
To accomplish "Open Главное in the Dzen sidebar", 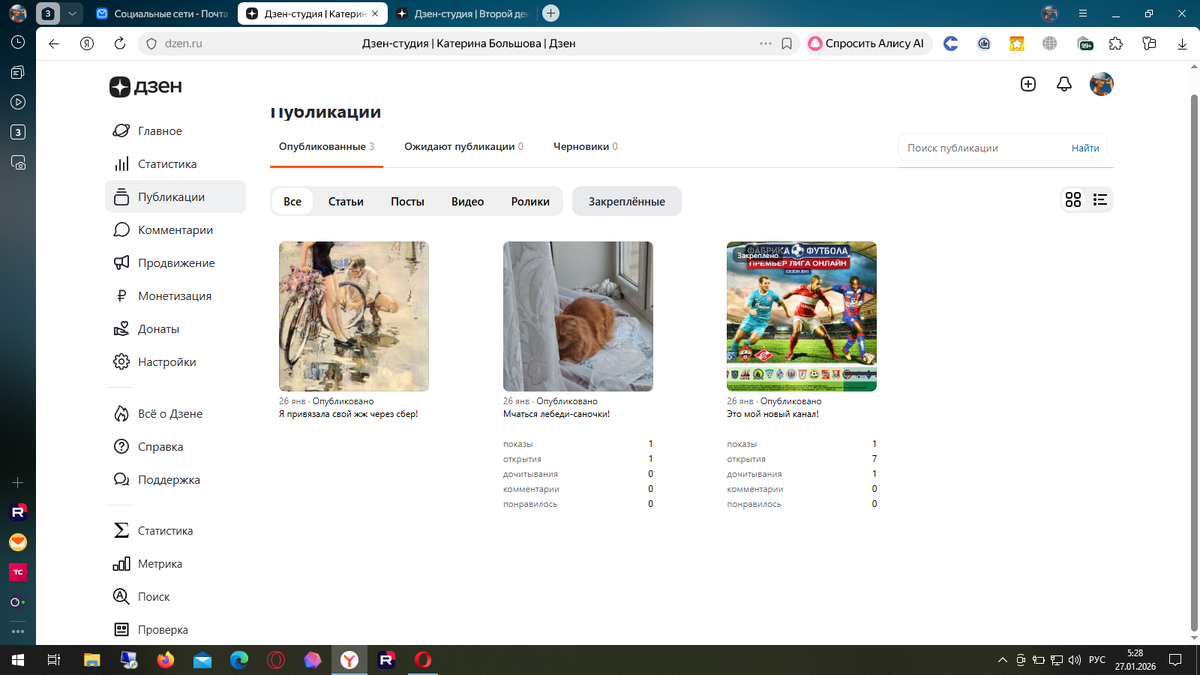I will [160, 131].
